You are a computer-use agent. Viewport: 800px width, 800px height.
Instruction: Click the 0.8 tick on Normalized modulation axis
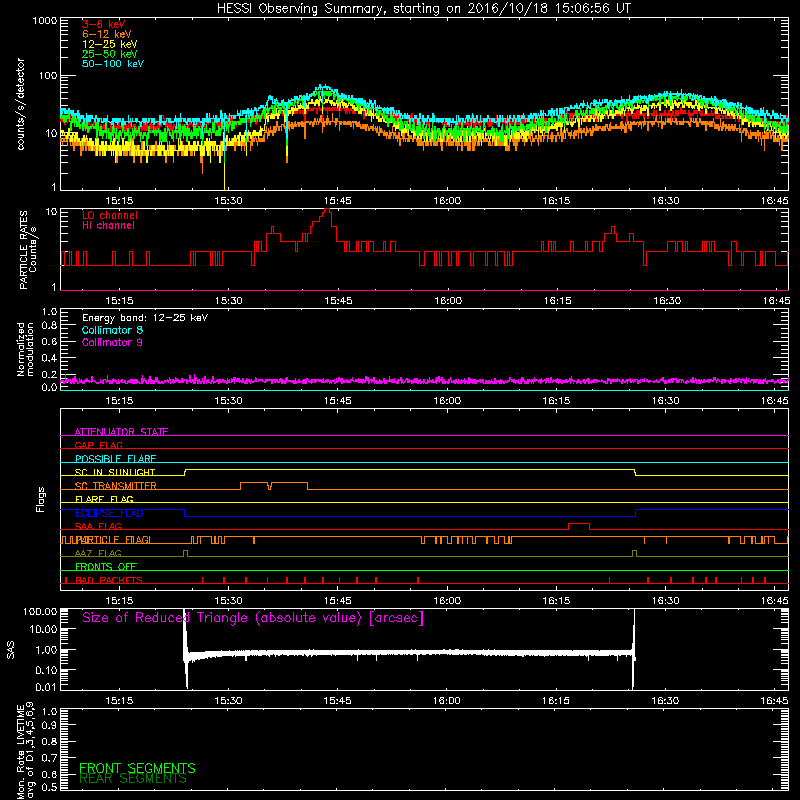click(49, 326)
